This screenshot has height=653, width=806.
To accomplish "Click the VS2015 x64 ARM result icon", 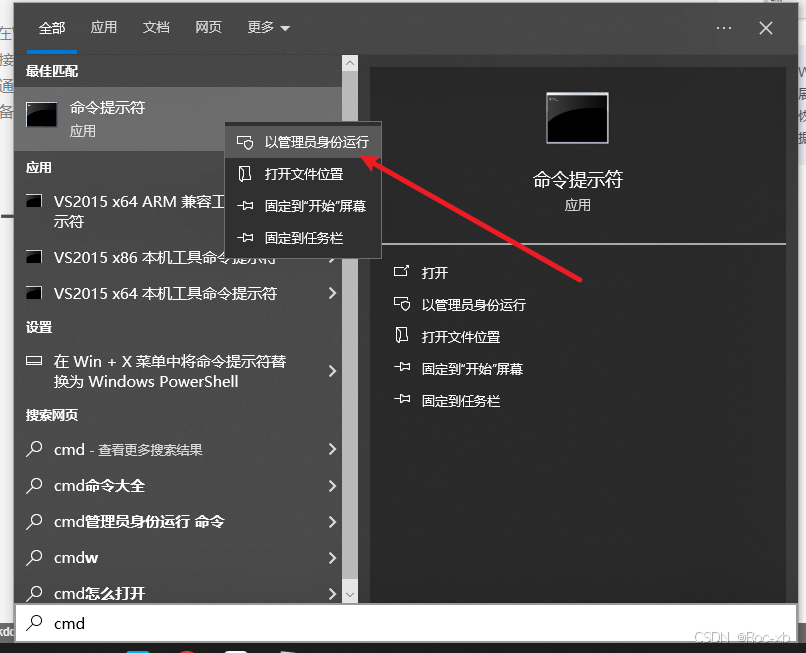I will click(x=34, y=201).
